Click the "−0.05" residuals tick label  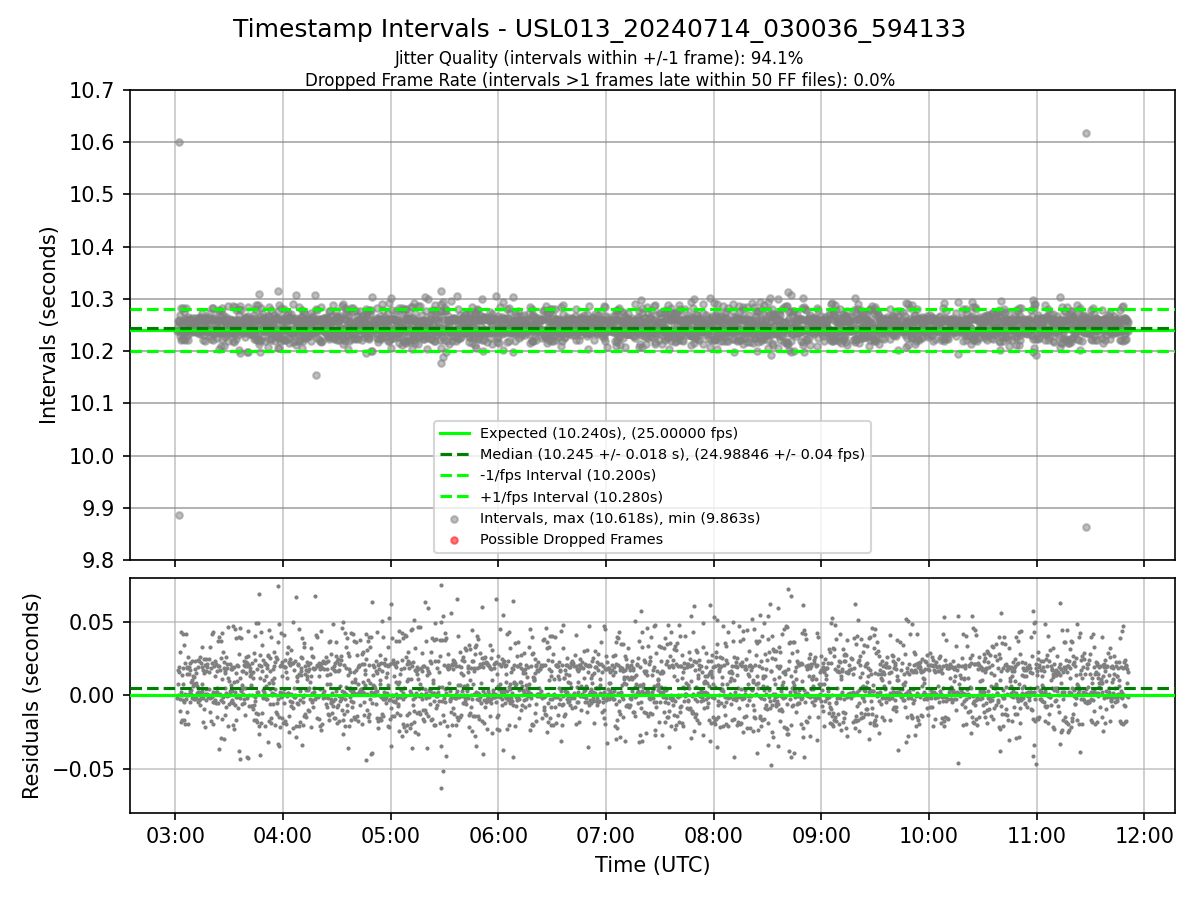pos(84,769)
